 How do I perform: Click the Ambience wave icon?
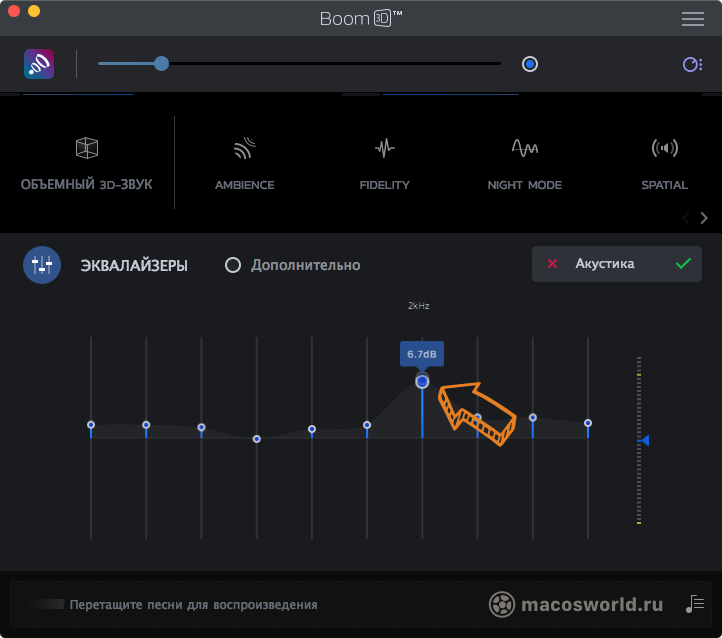pyautogui.click(x=245, y=148)
